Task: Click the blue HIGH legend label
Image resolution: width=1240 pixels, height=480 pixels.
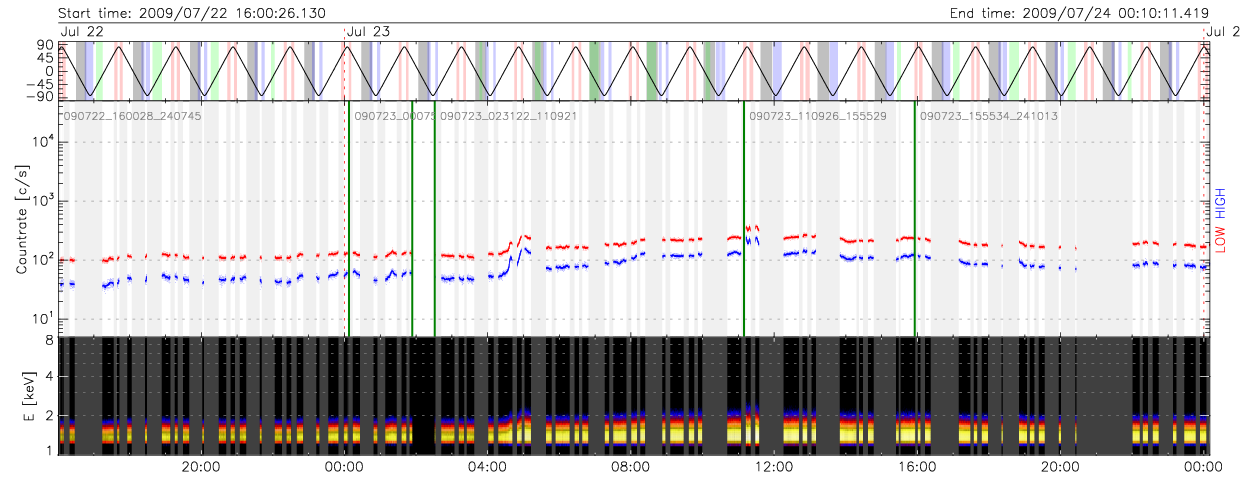Action: 1220,201
